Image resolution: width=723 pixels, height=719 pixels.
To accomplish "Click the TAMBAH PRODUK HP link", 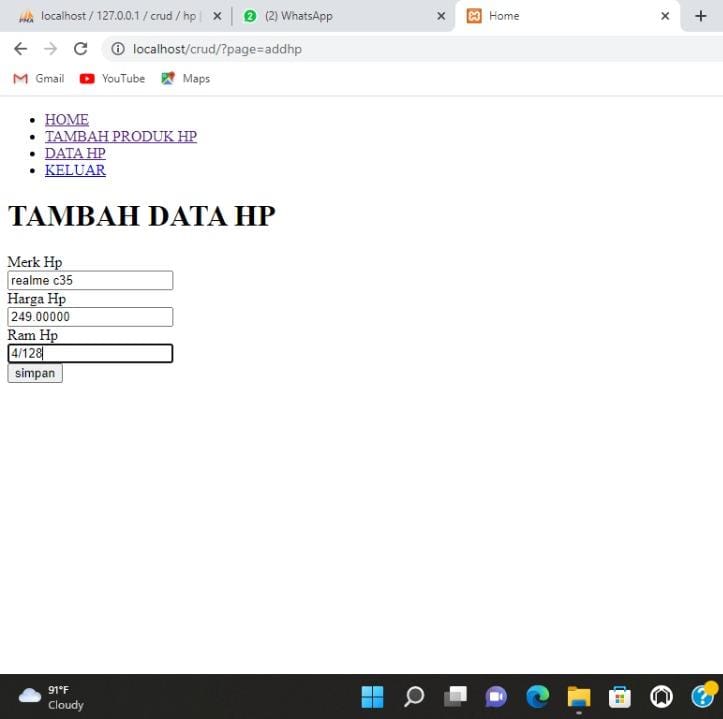I will click(x=120, y=136).
